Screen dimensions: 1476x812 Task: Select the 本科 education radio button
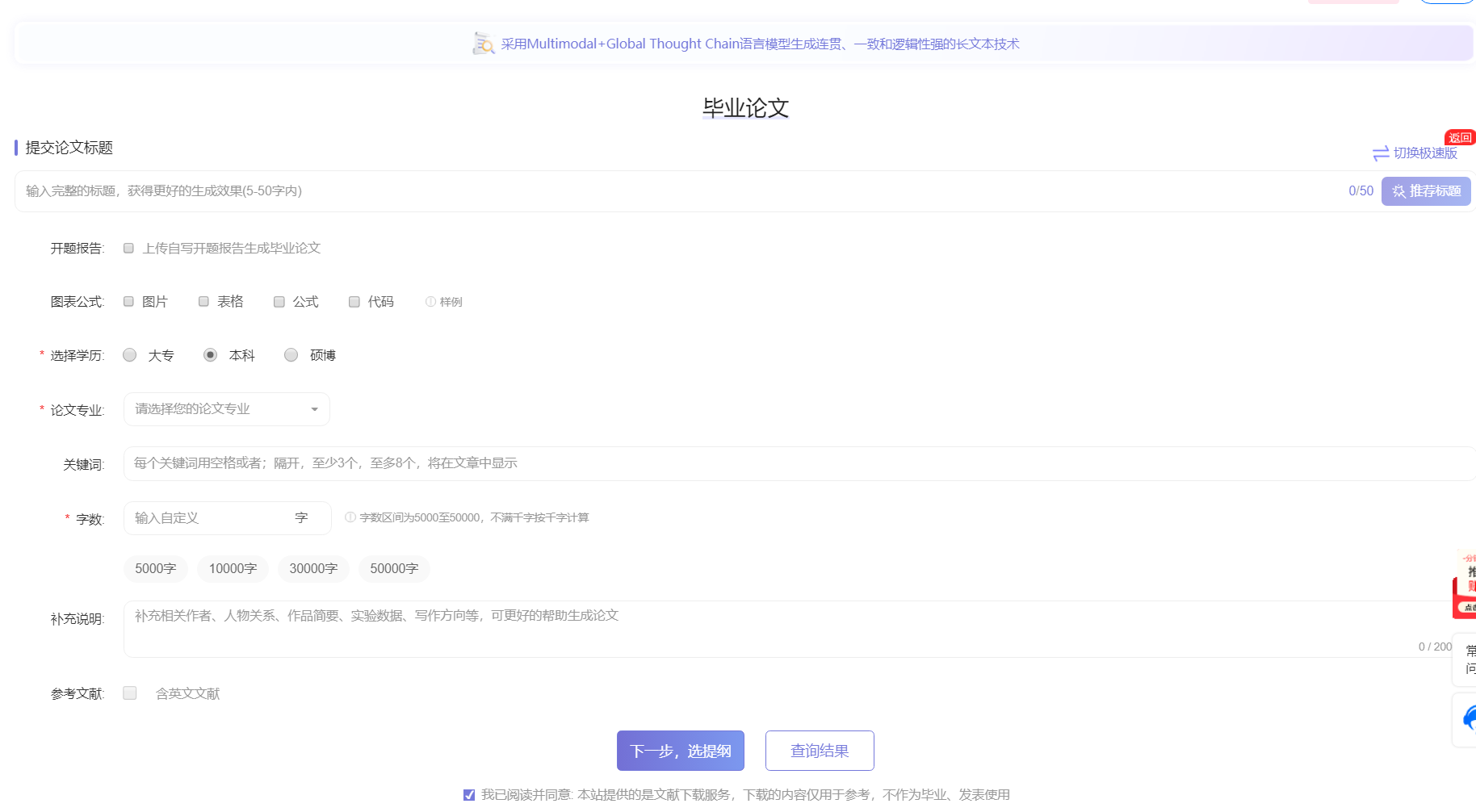tap(210, 355)
